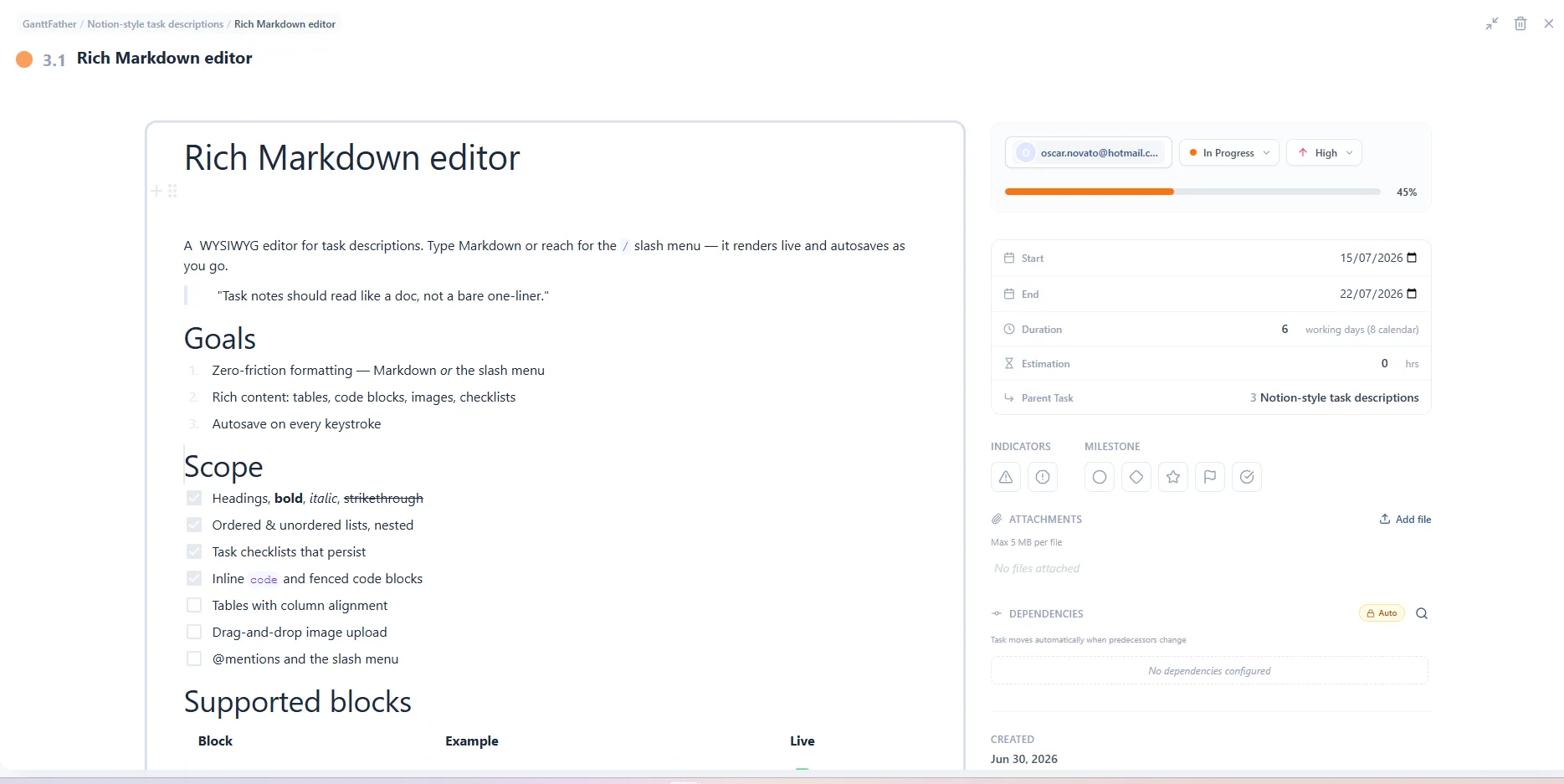Click the Example table column header
This screenshot has width=1564, height=784.
[x=472, y=740]
